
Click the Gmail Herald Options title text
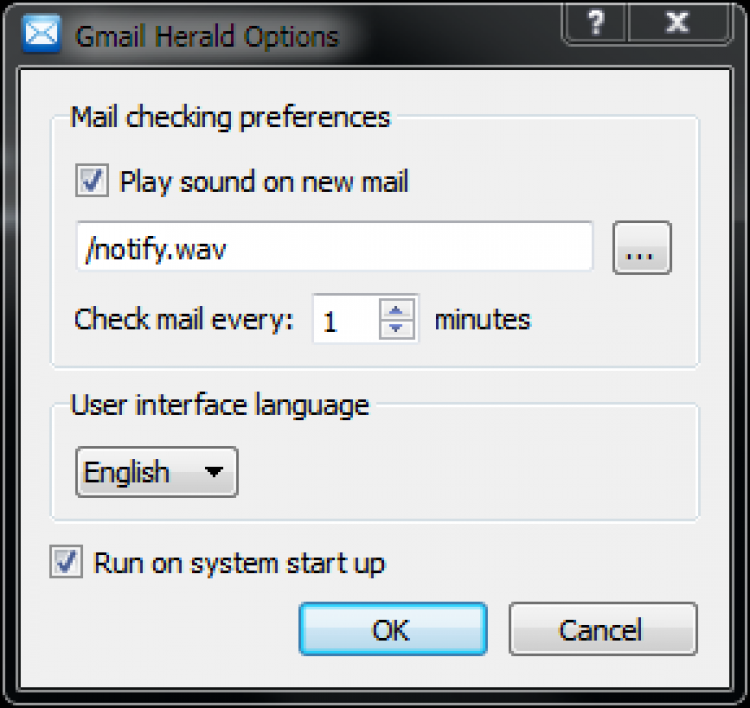(x=208, y=37)
